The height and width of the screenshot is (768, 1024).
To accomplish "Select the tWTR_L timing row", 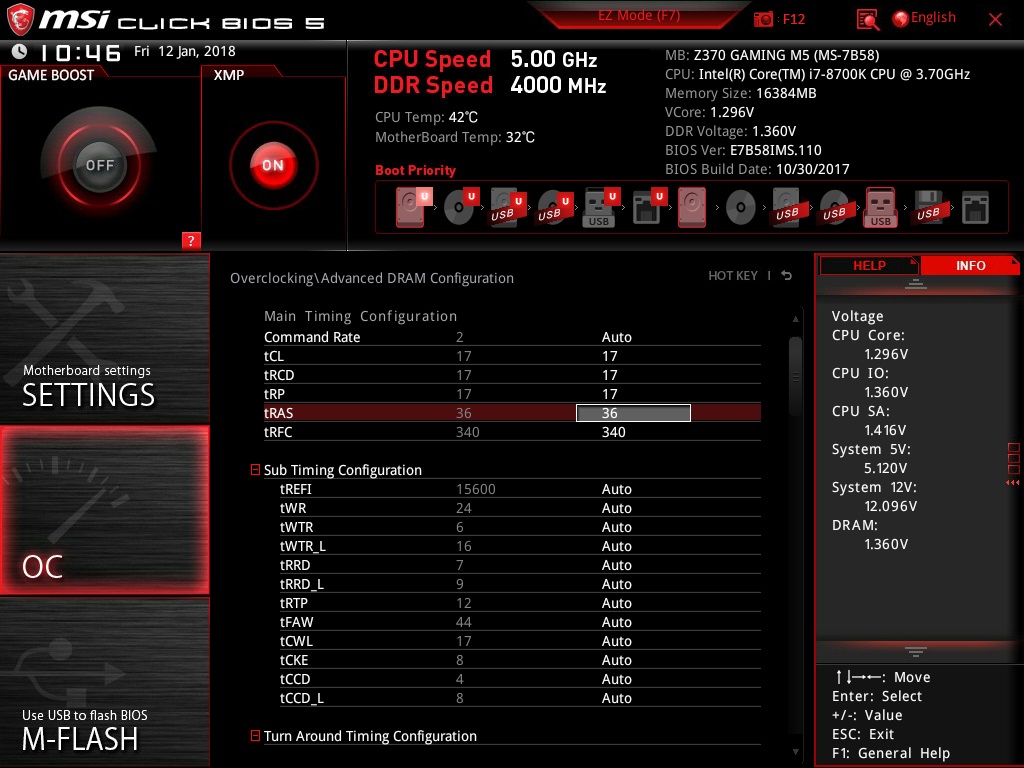I will coord(520,546).
